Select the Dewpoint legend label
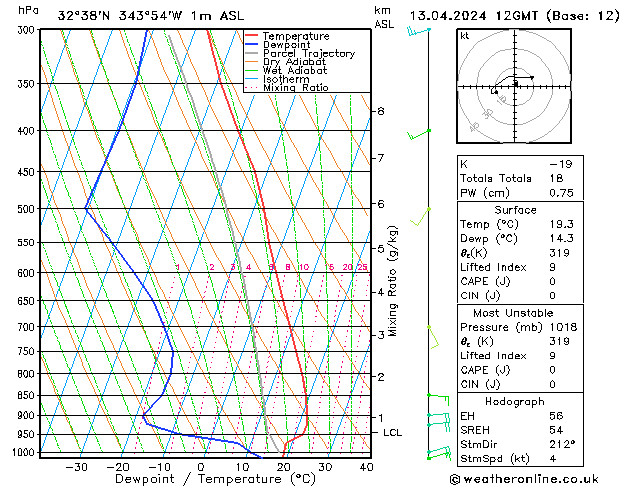This screenshot has height=486, width=629. coord(286,45)
